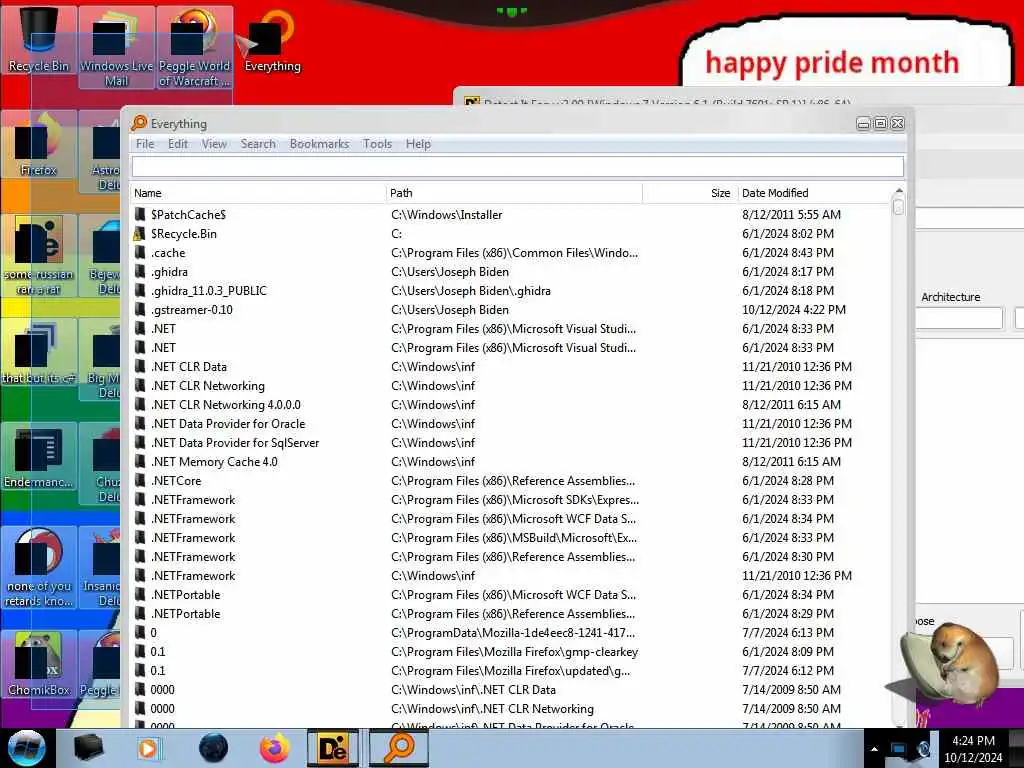Select .NET Data Provider for SqlServer row
The image size is (1024, 768).
[x=510, y=442]
